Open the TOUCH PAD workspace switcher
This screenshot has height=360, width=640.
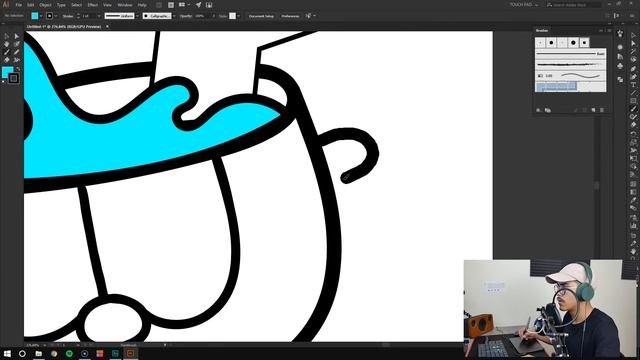pos(524,5)
